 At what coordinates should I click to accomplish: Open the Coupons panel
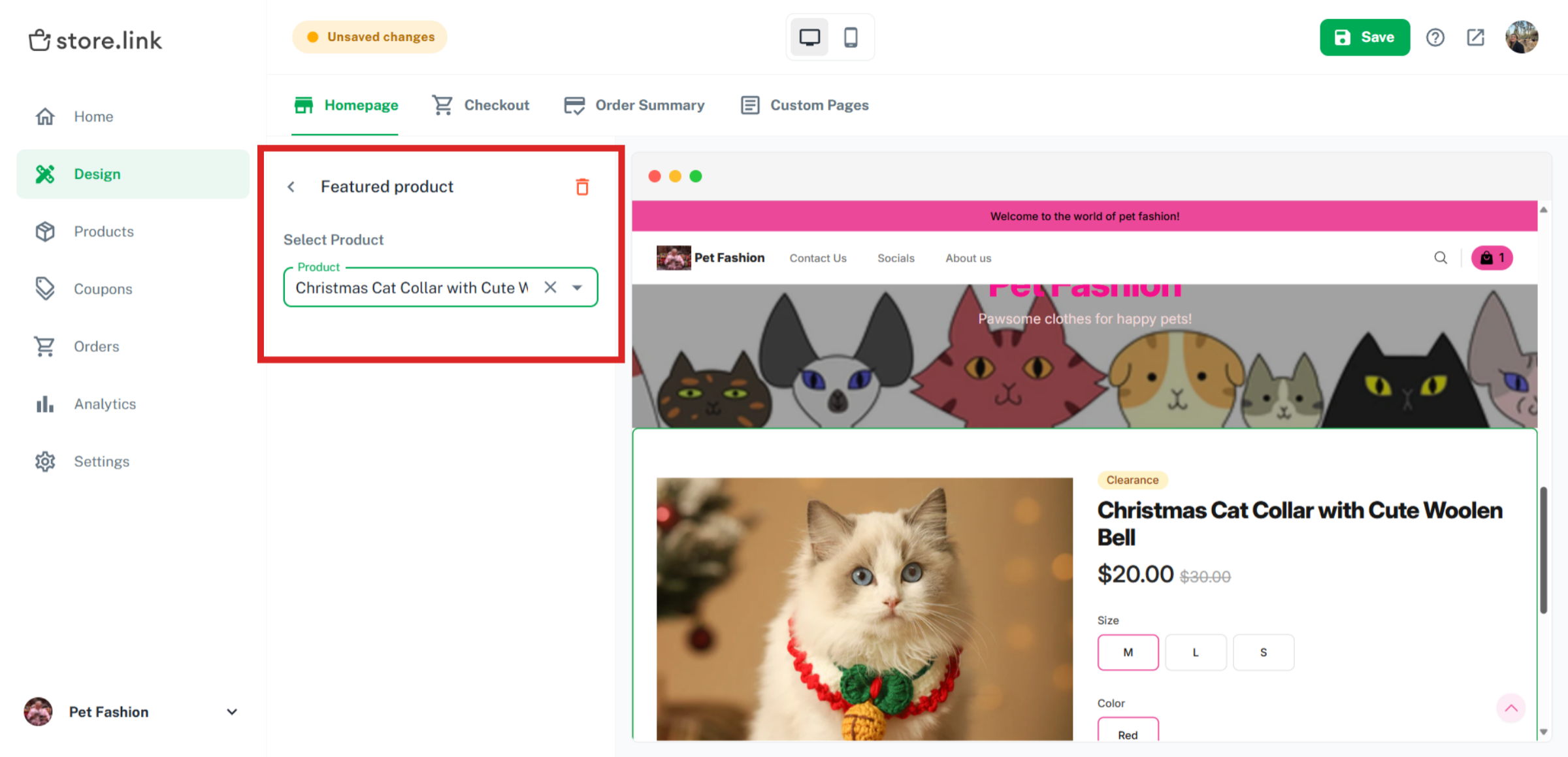tap(103, 289)
